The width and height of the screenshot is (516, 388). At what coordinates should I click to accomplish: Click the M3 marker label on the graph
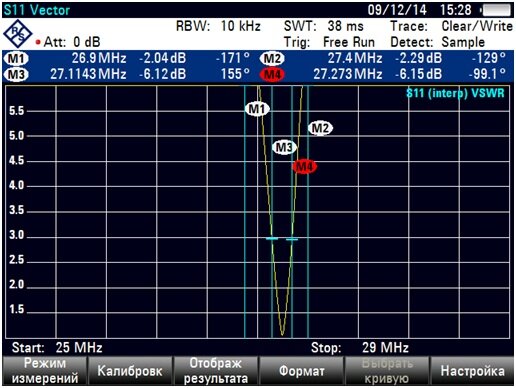pyautogui.click(x=284, y=147)
